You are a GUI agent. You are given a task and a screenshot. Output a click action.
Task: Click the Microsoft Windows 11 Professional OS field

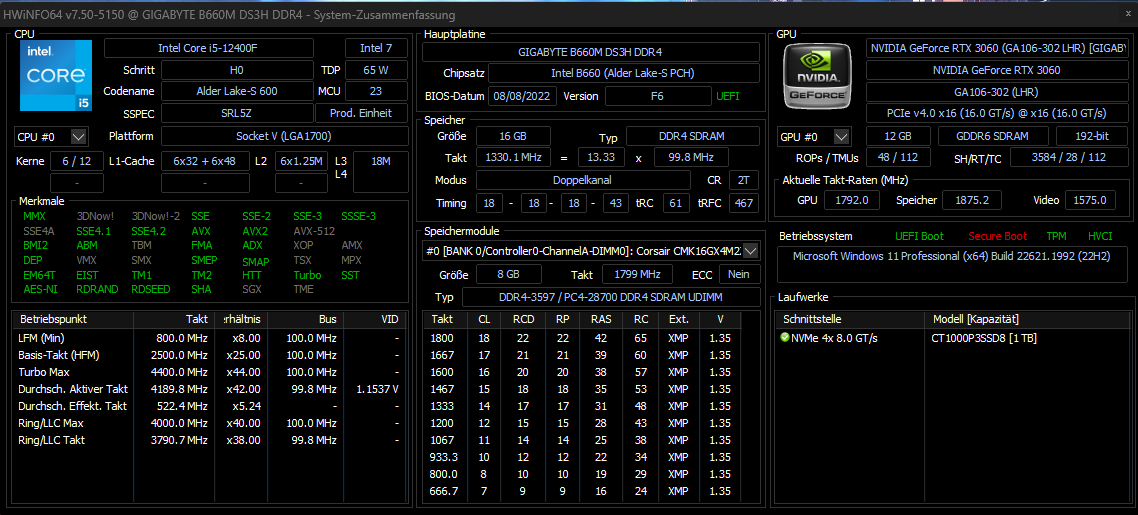click(952, 264)
